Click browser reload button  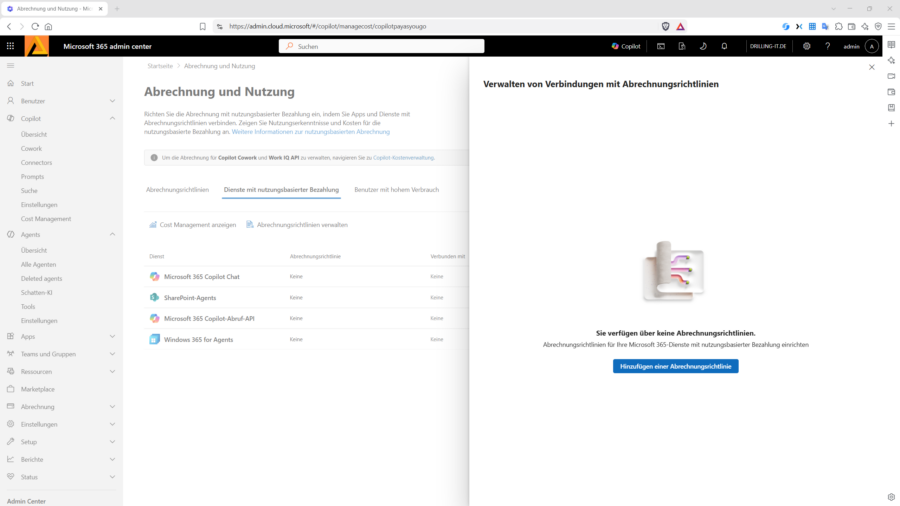(35, 26)
